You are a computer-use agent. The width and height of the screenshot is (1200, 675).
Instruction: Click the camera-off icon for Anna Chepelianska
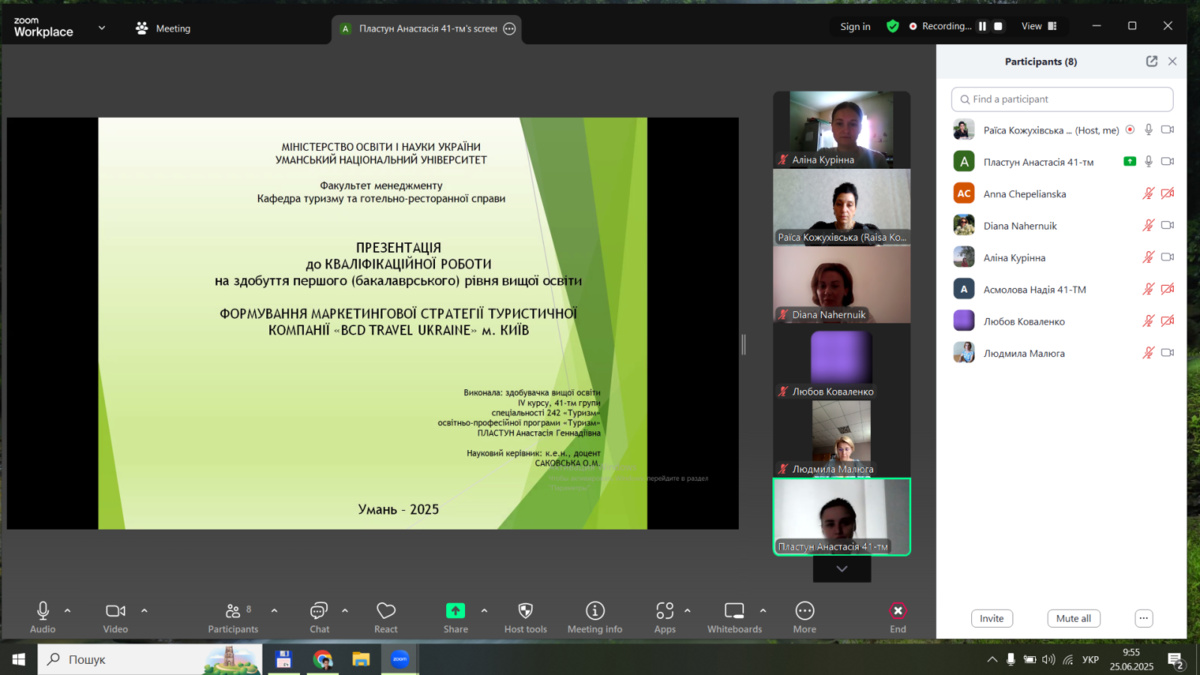[x=1167, y=194]
